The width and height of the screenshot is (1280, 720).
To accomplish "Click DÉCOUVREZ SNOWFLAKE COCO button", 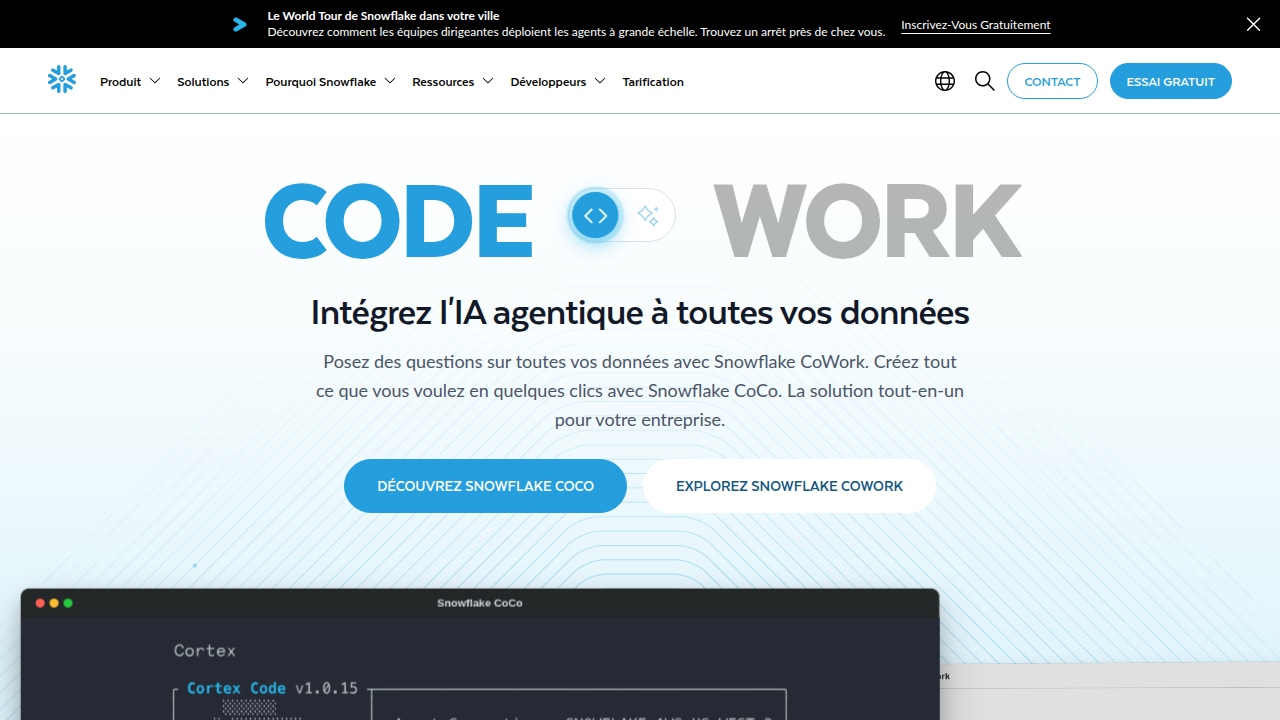I will (485, 486).
